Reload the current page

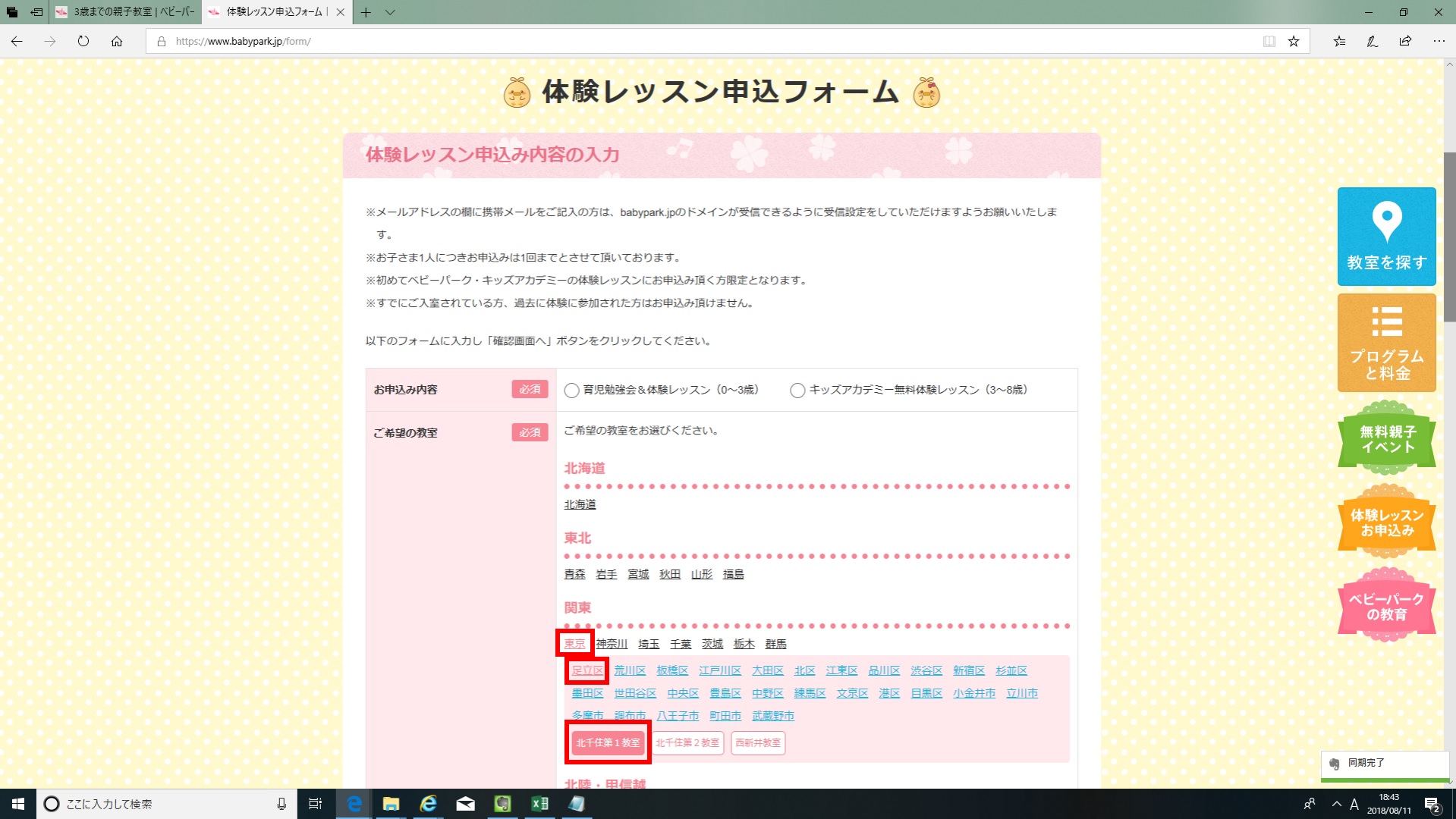(x=83, y=42)
